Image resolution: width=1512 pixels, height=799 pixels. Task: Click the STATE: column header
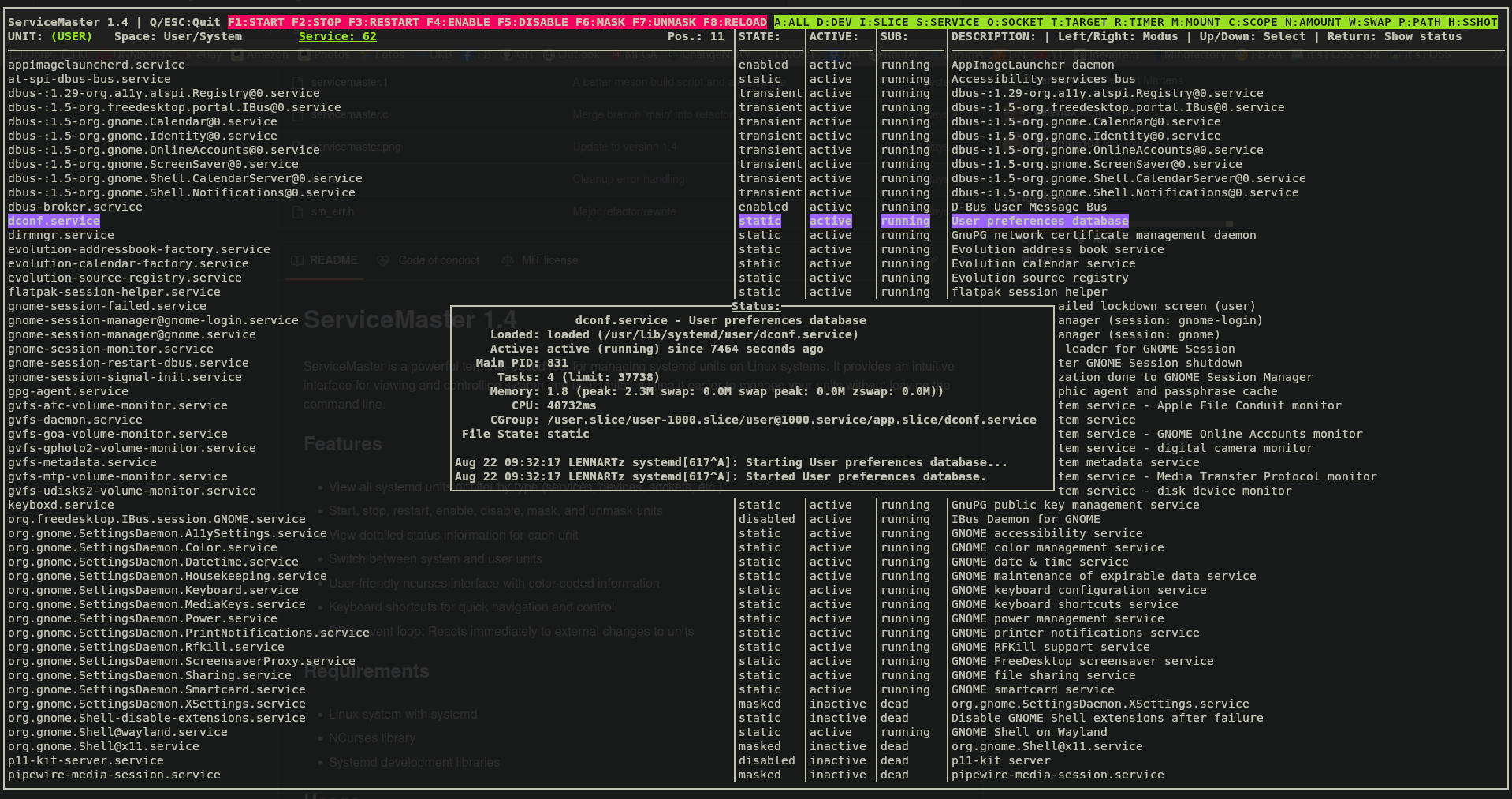pyautogui.click(x=759, y=36)
